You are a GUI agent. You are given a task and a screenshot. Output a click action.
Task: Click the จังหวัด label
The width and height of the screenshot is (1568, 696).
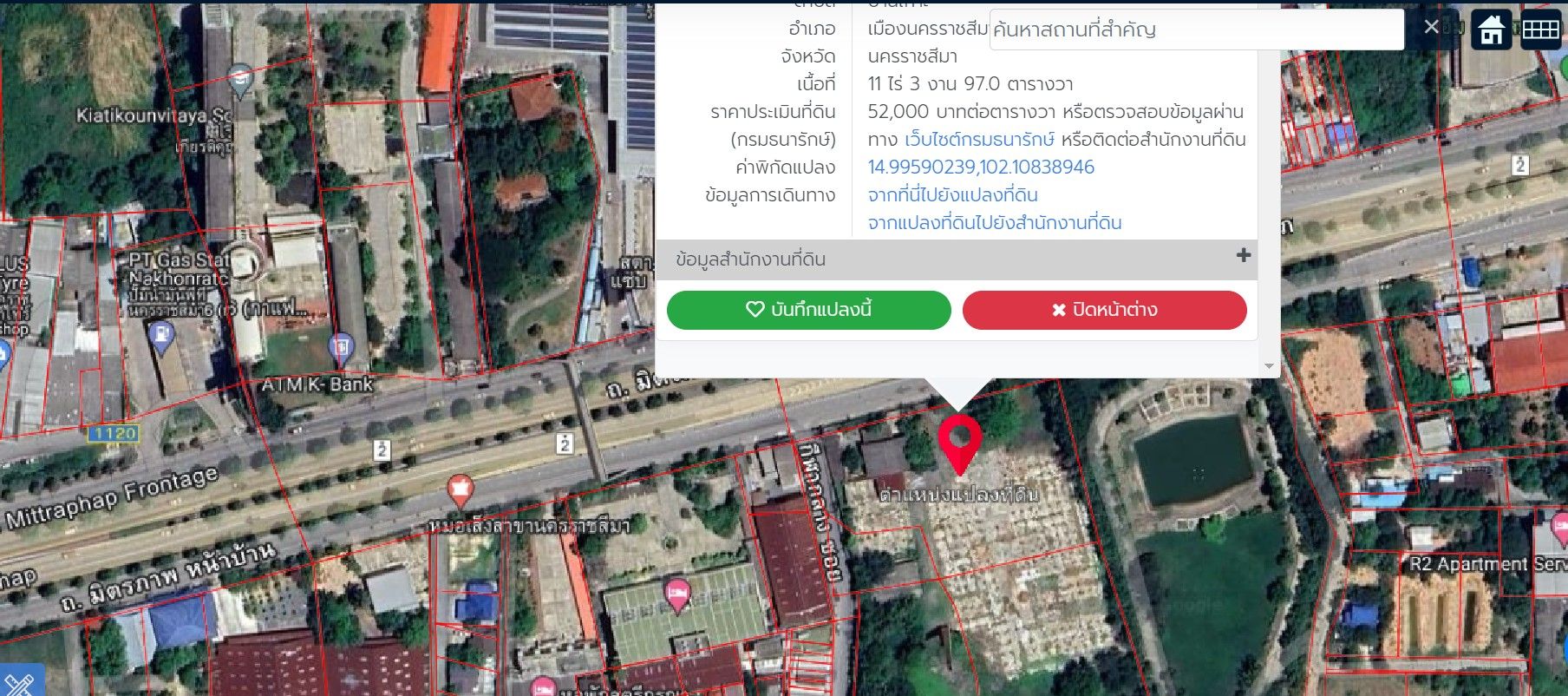(807, 56)
